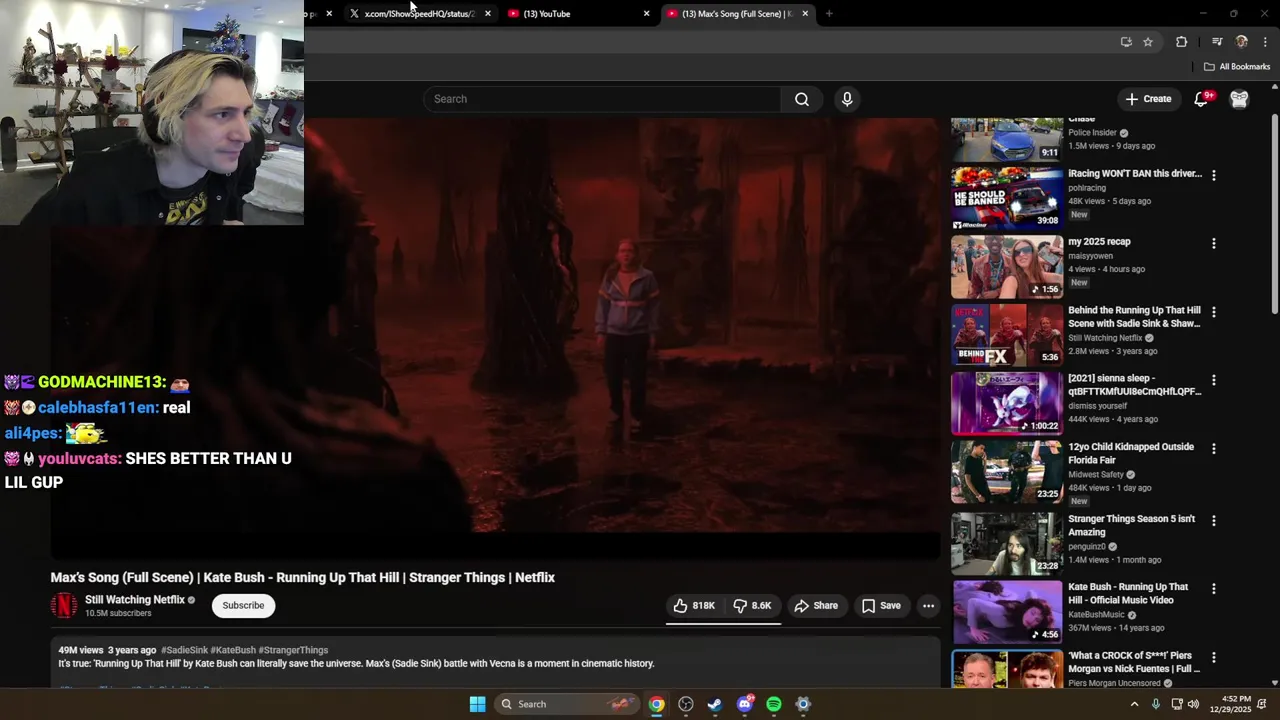Open options for 12yo Child Kidnapped video
The width and height of the screenshot is (1280, 720).
tap(1214, 448)
